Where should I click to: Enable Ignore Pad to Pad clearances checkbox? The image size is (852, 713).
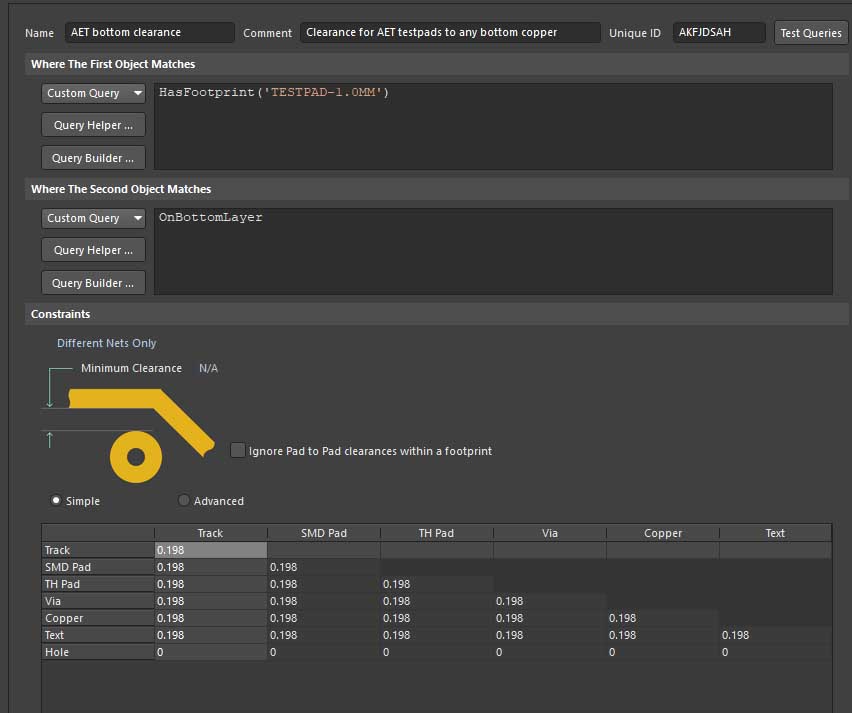pyautogui.click(x=238, y=451)
